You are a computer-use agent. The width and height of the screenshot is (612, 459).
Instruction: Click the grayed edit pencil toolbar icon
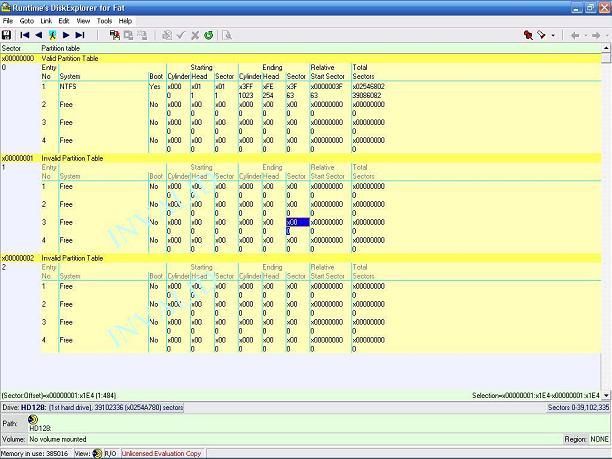tap(167, 35)
